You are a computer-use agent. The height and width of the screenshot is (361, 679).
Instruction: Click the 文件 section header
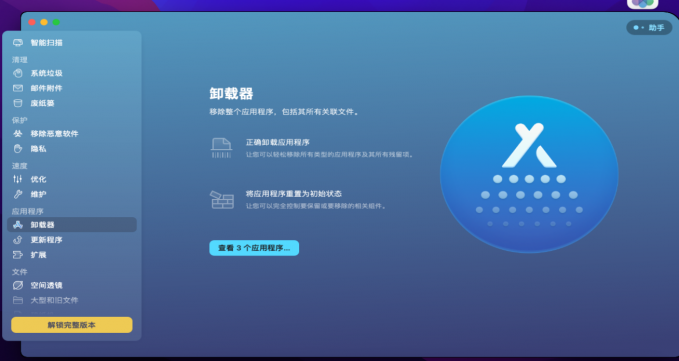[x=20, y=272]
